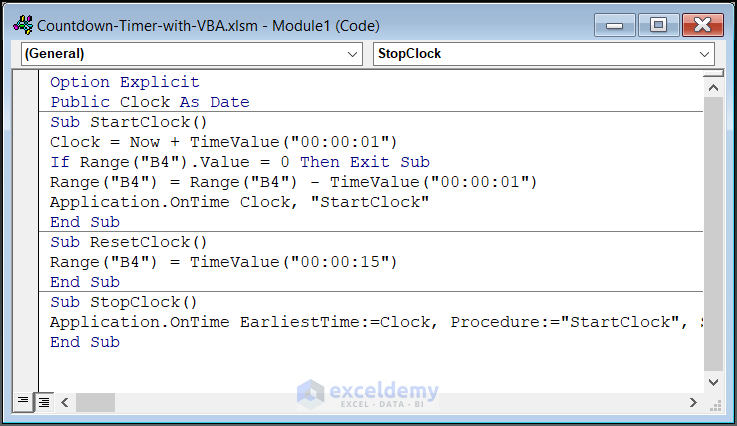This screenshot has width=737, height=426.
Task: Close the Module1 code window
Action: pos(704,25)
